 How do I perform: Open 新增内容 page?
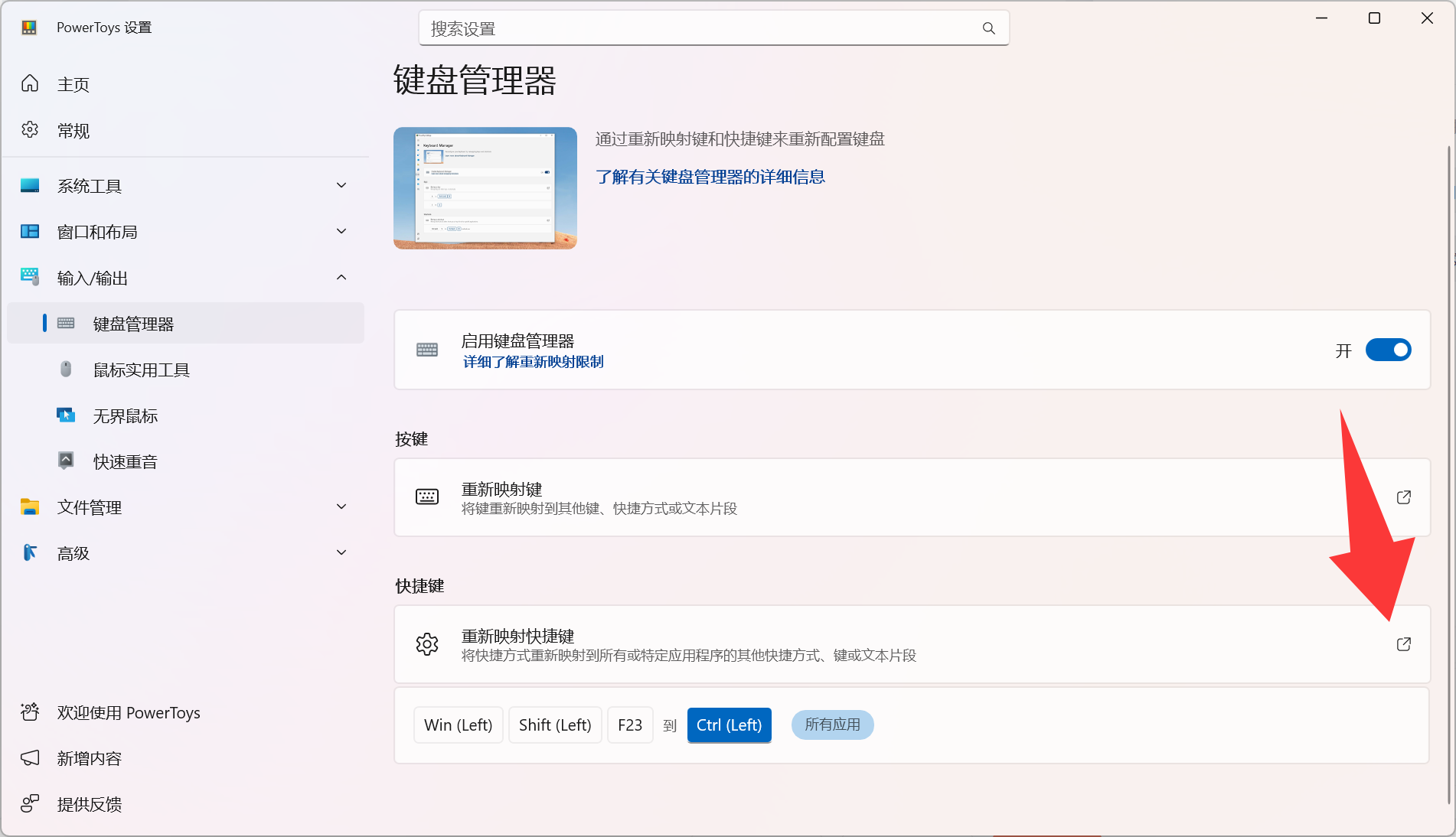coord(185,758)
